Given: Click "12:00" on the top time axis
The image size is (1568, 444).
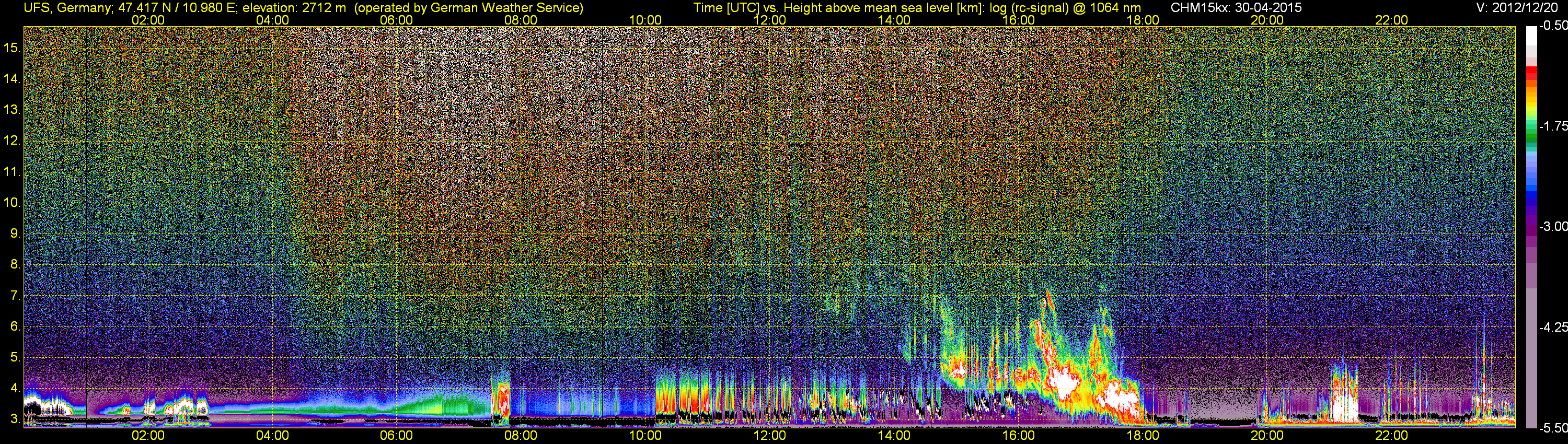Looking at the screenshot, I should (x=769, y=20).
